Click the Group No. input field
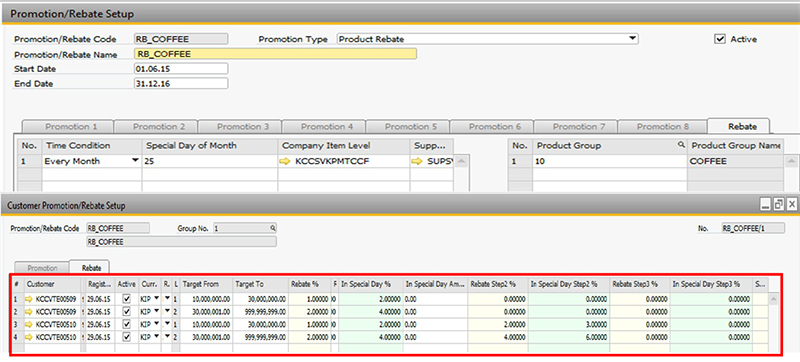 [x=245, y=228]
